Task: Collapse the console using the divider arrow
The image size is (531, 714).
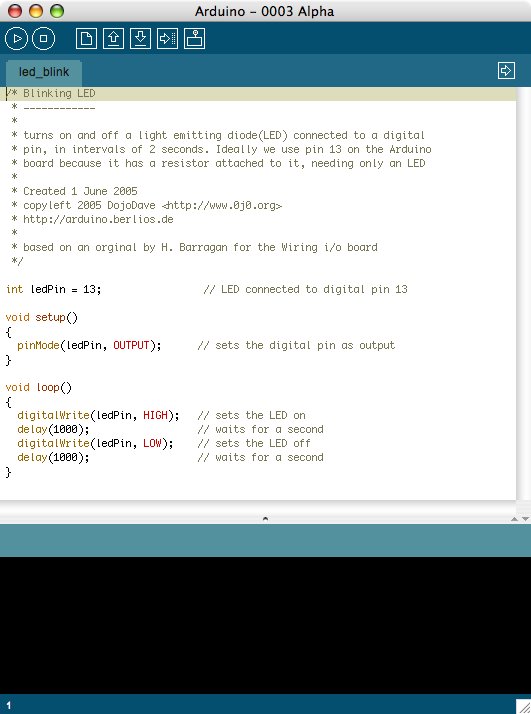Action: tap(266, 518)
